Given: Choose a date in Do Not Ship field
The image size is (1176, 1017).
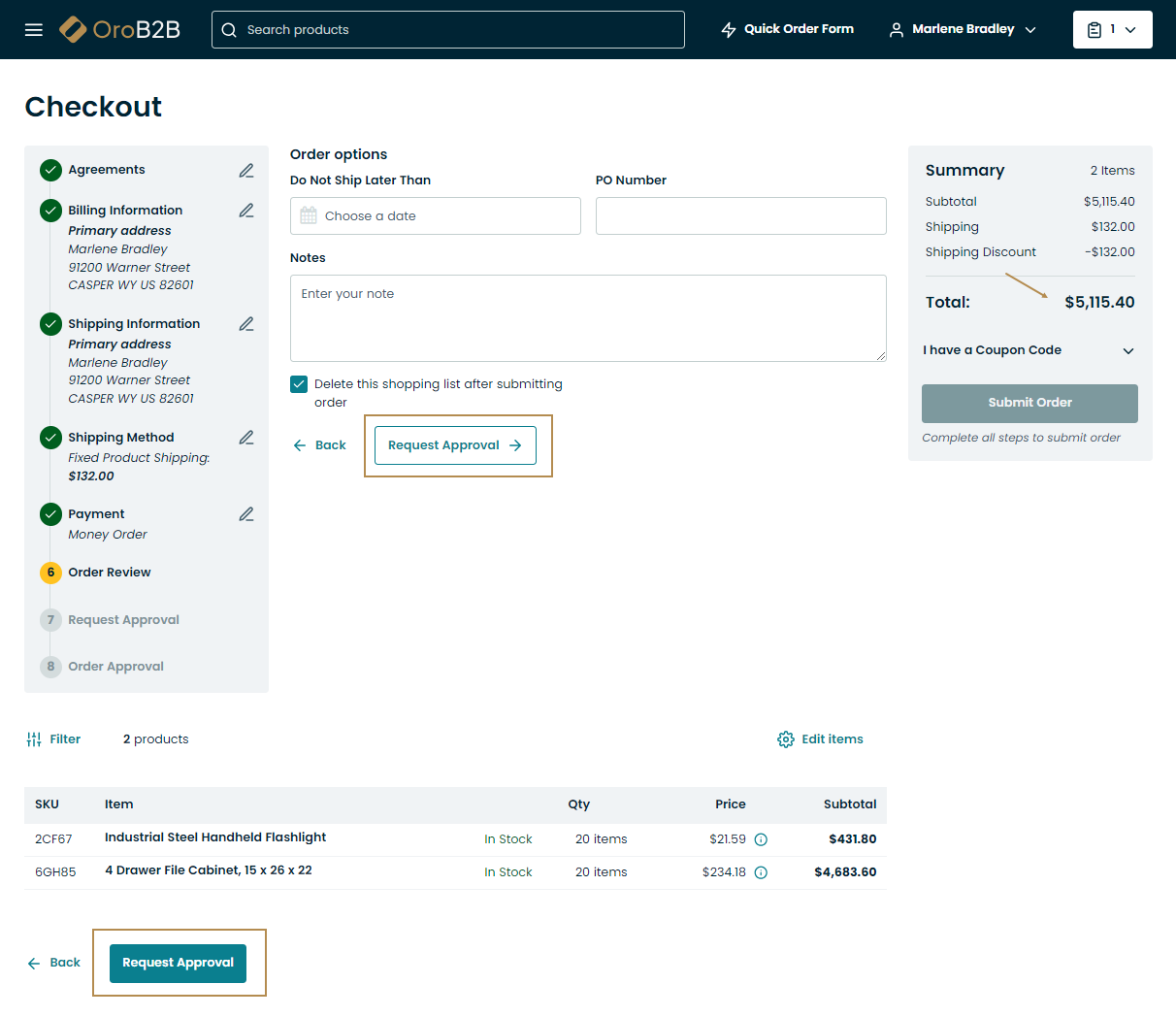Looking at the screenshot, I should click(435, 216).
